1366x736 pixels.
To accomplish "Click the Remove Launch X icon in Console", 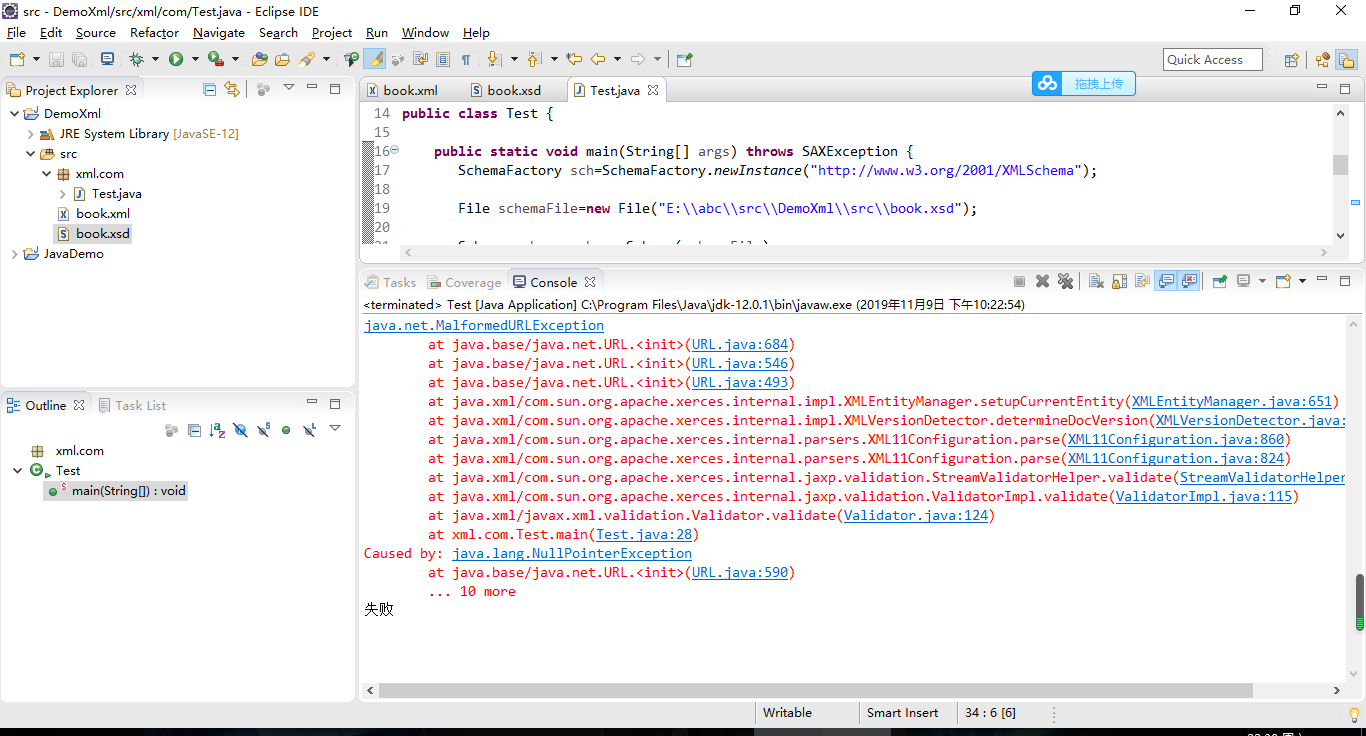I will click(1042, 282).
